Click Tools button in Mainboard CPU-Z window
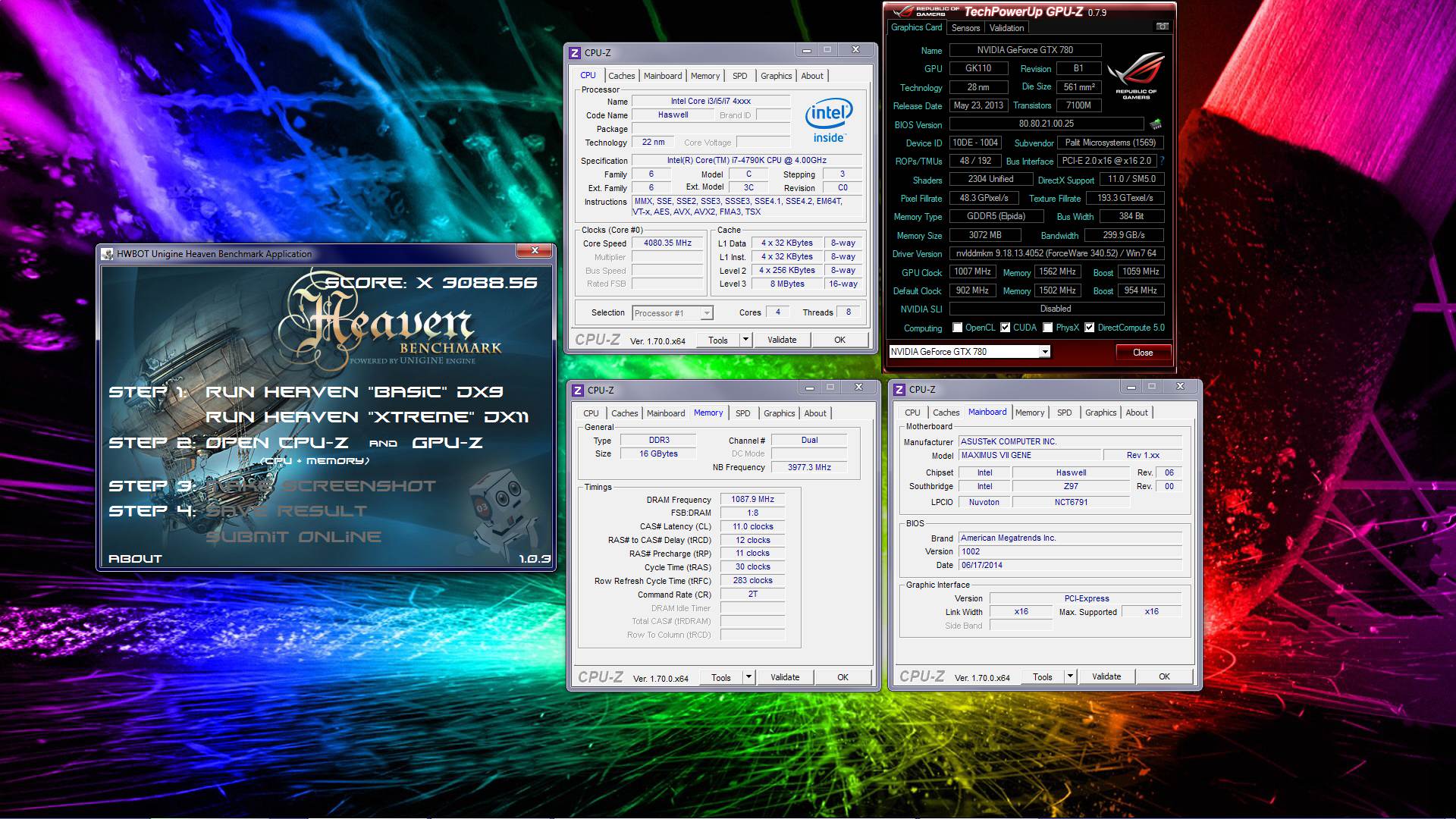1456x819 pixels. click(1043, 676)
